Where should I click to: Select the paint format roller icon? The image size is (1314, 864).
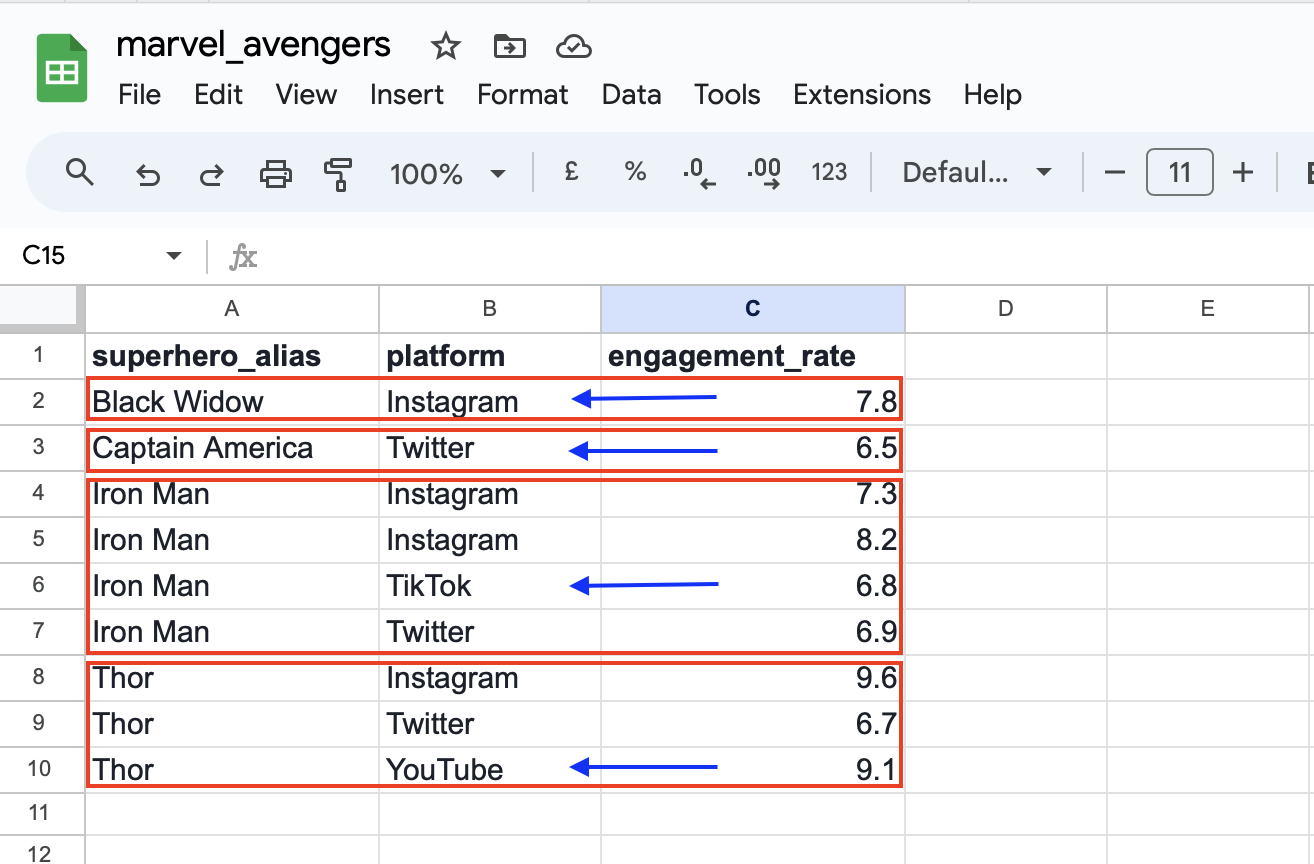tap(338, 174)
